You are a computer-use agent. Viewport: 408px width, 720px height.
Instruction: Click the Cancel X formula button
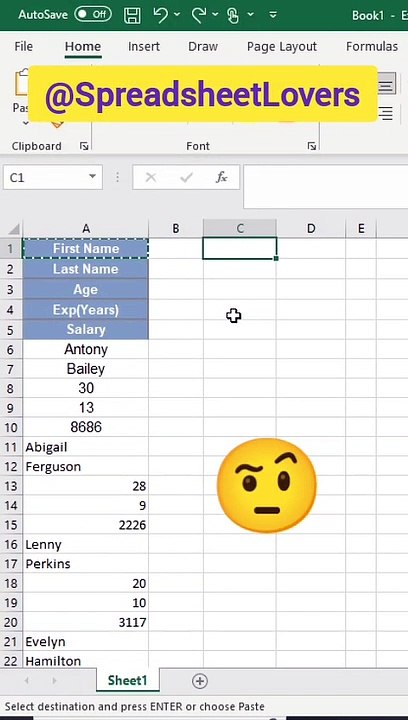[151, 177]
